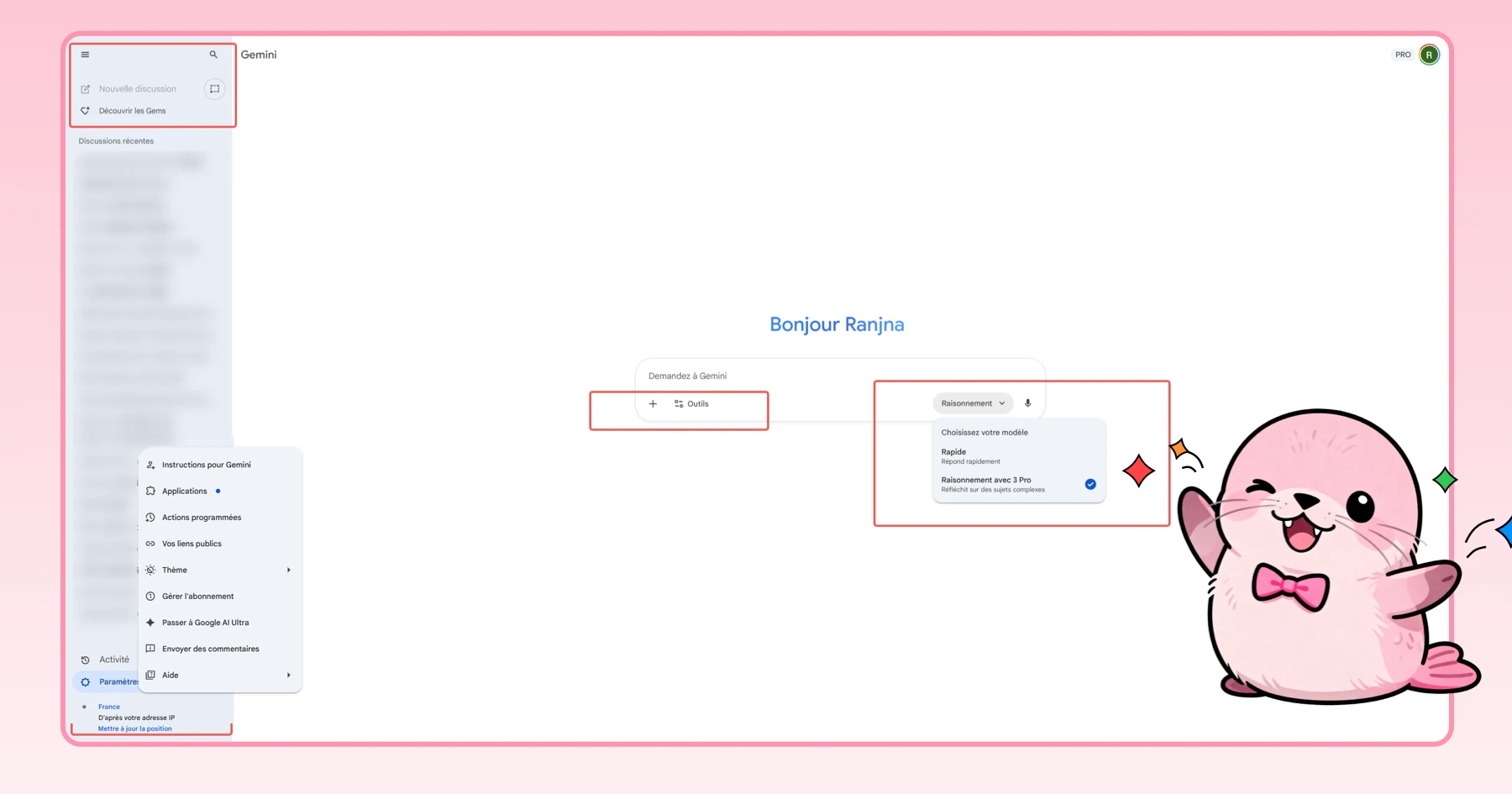
Task: Click the Paramètres gear icon
Action: click(x=85, y=681)
